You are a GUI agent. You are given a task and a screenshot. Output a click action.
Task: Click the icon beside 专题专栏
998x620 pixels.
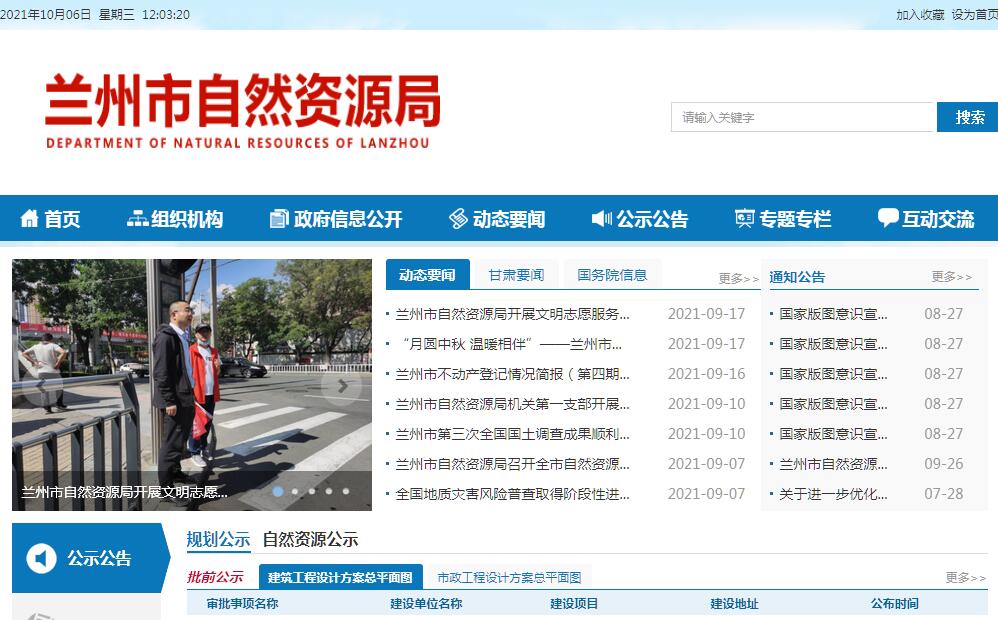(x=744, y=218)
